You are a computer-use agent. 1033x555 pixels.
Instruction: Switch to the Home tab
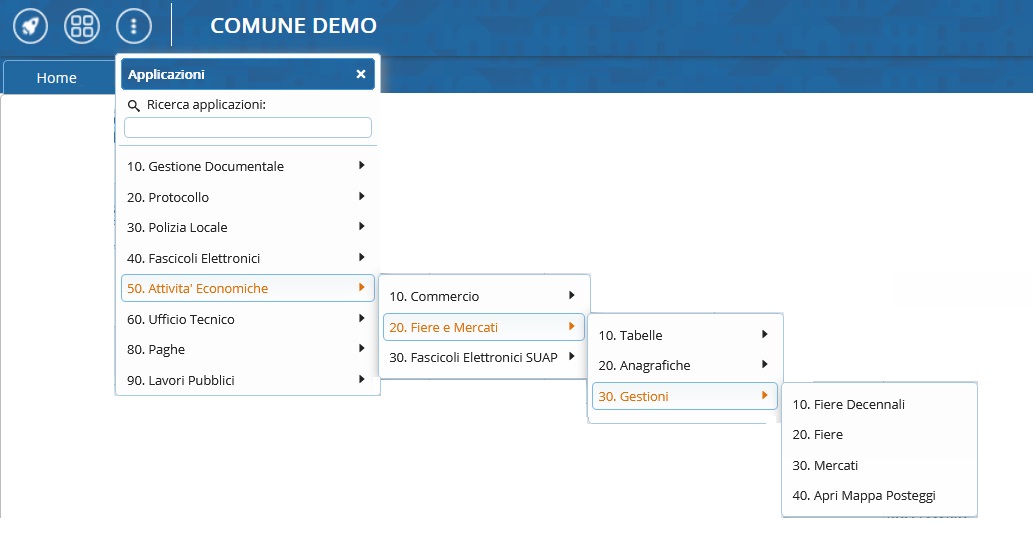point(56,78)
